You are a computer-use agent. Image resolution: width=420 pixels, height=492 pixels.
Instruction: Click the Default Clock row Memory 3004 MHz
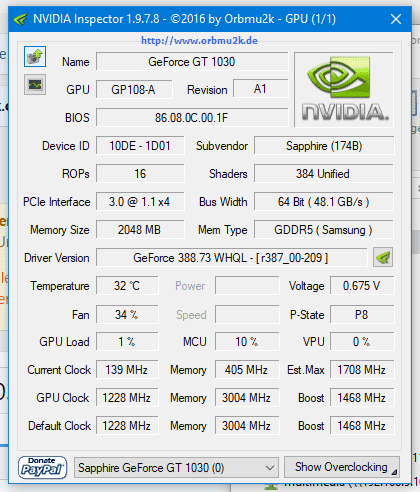(247, 425)
